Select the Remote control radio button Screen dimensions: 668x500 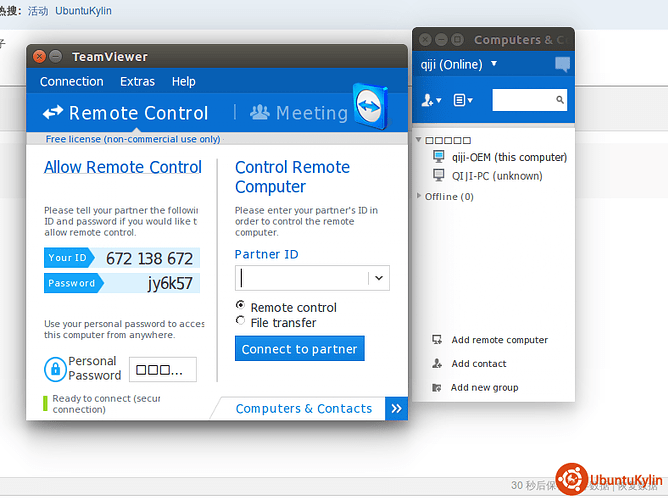[x=240, y=305]
